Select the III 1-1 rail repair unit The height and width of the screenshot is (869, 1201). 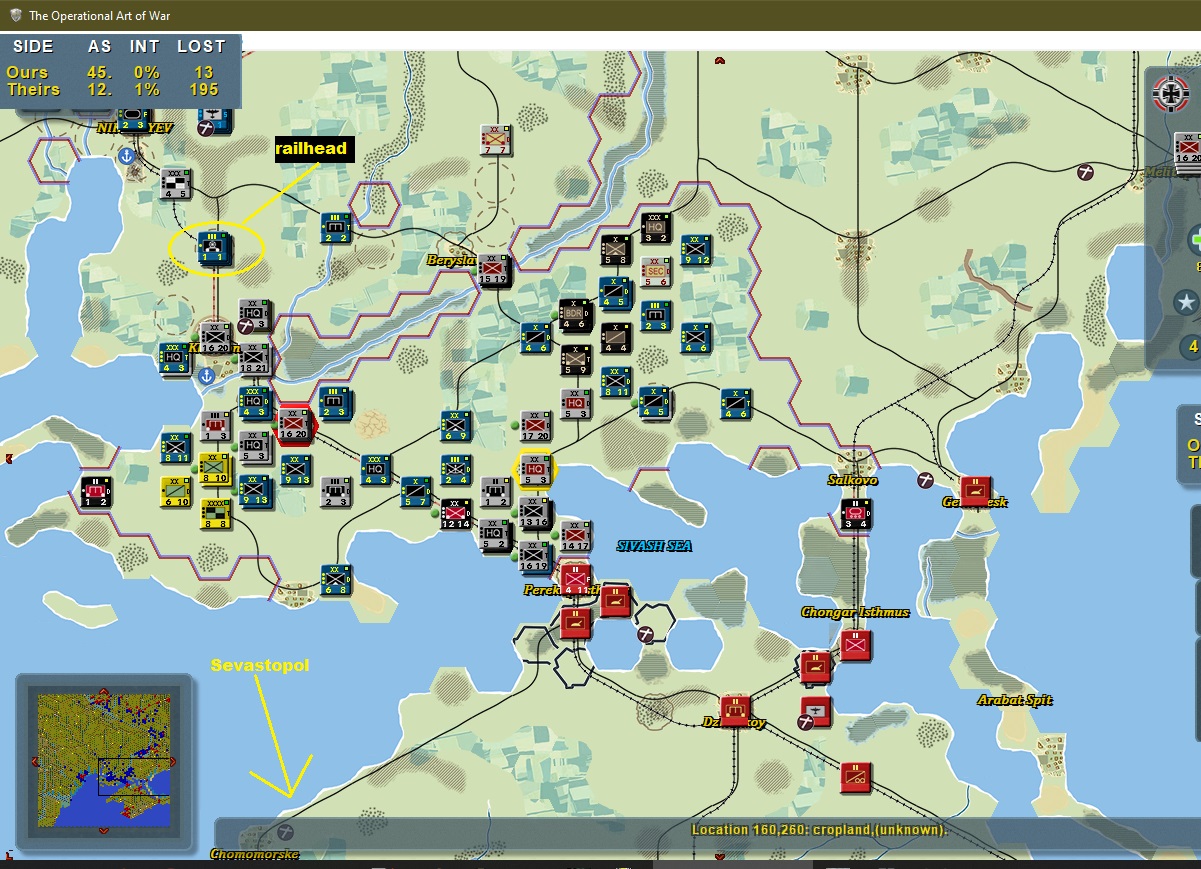215,247
